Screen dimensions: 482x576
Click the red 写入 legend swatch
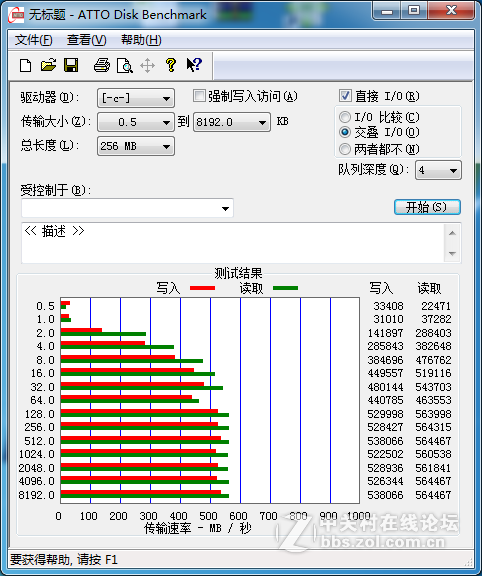[202, 288]
